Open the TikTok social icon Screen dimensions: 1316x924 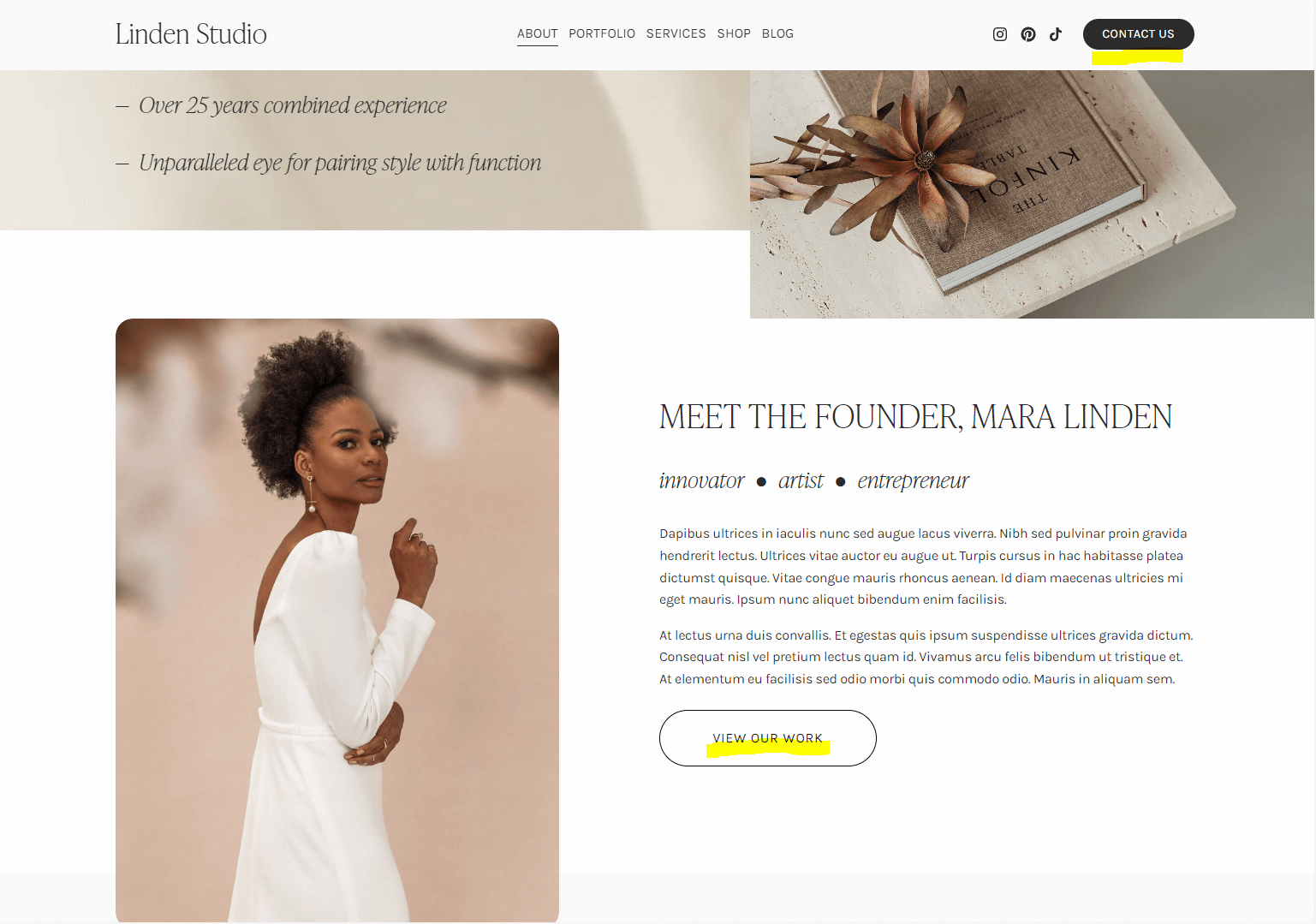[1056, 34]
